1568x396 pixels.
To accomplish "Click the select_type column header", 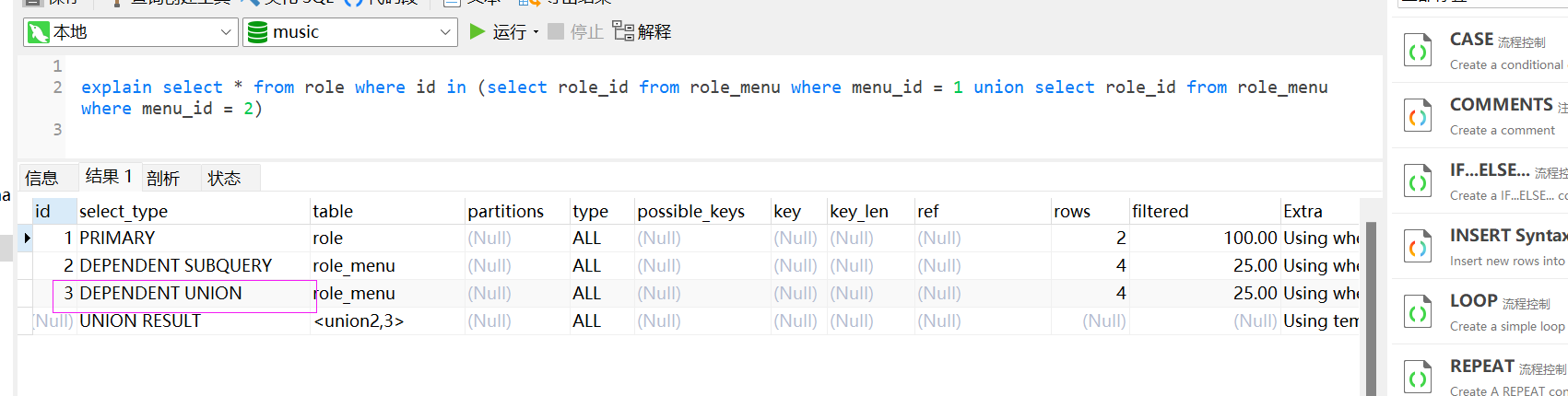I will pos(124,211).
